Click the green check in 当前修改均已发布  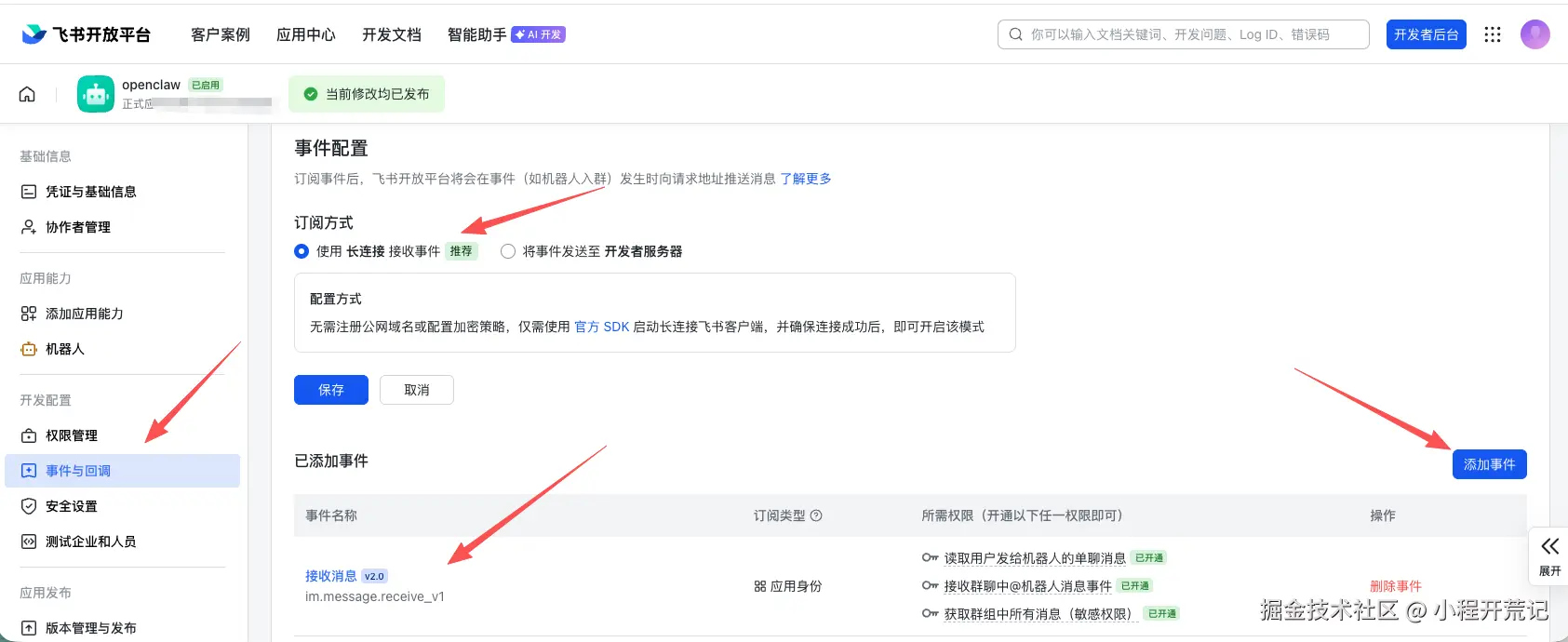point(311,94)
